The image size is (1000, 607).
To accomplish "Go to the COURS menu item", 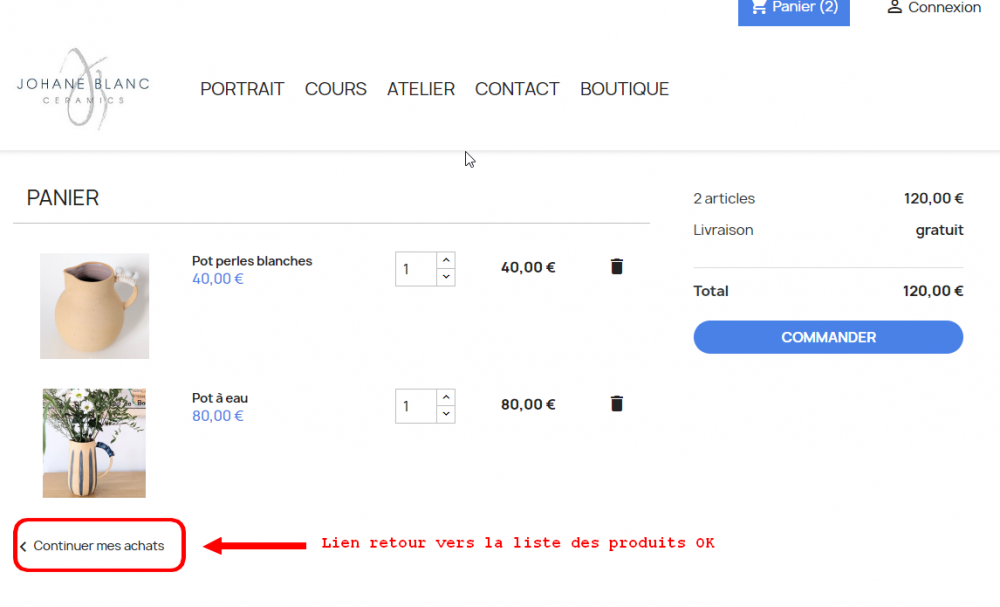I will [335, 89].
